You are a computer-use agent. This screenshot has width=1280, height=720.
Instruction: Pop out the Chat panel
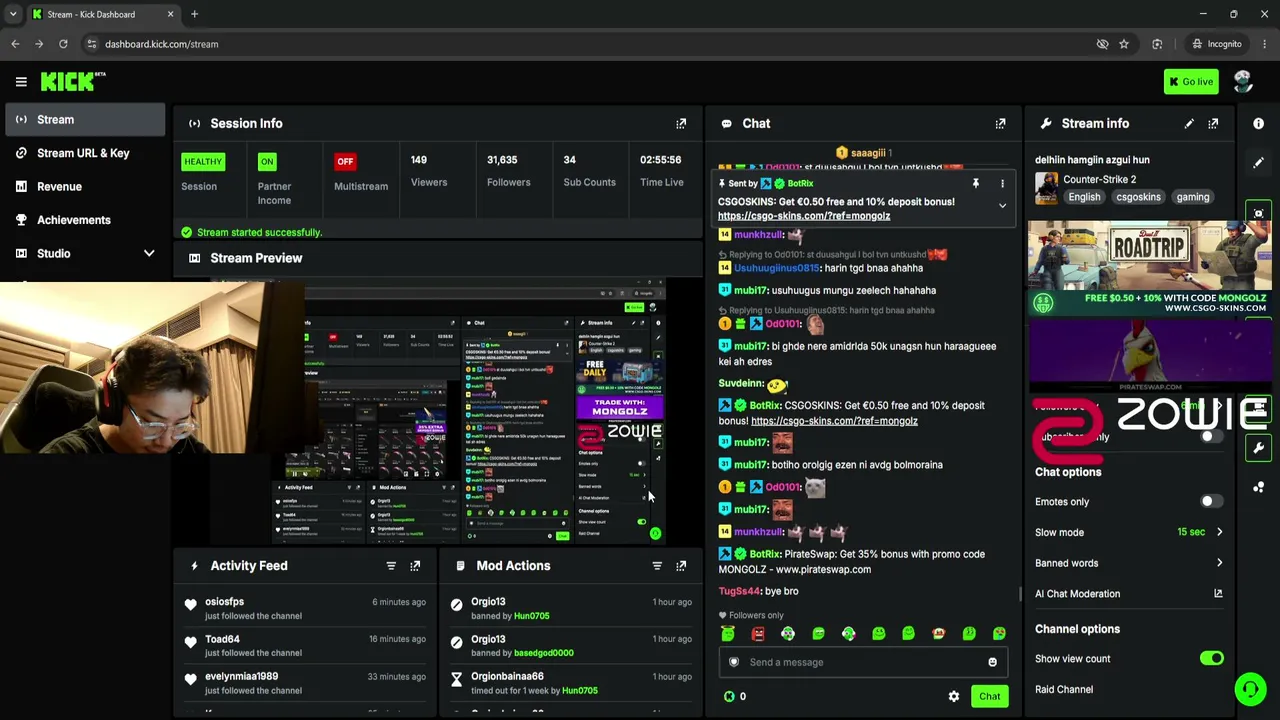[x=1000, y=124]
